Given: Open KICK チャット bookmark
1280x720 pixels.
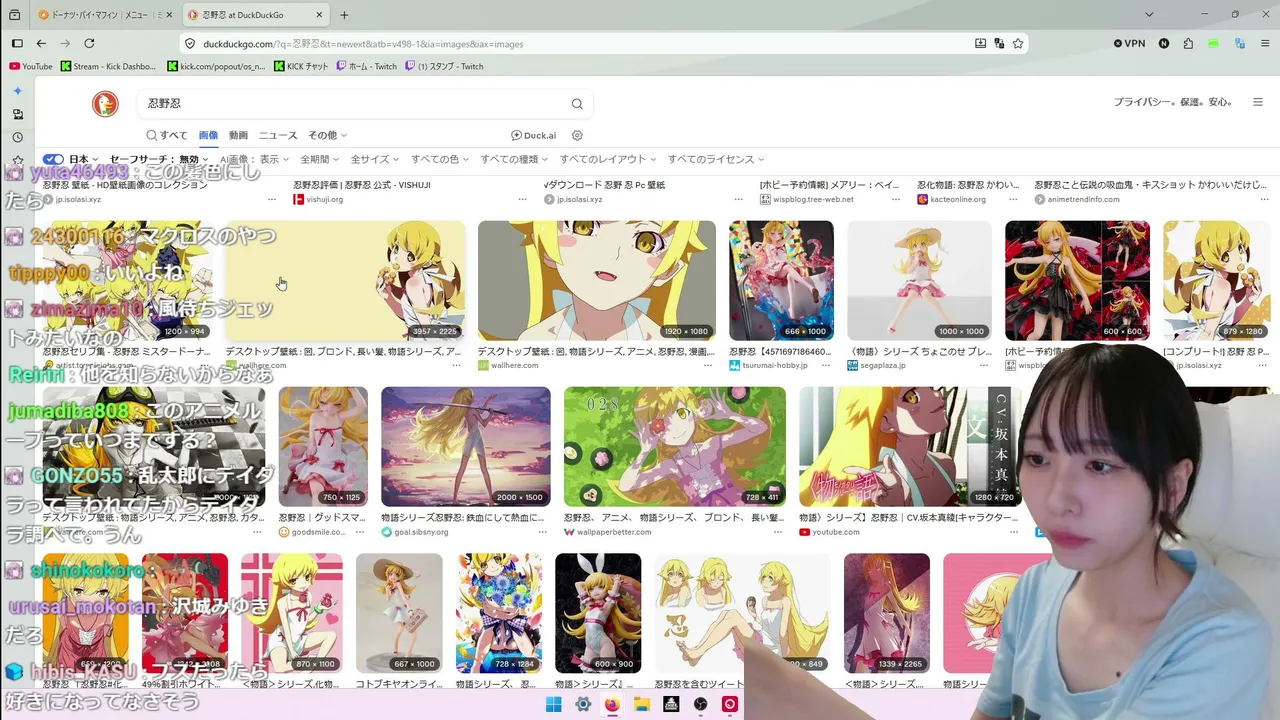Looking at the screenshot, I should click(301, 67).
